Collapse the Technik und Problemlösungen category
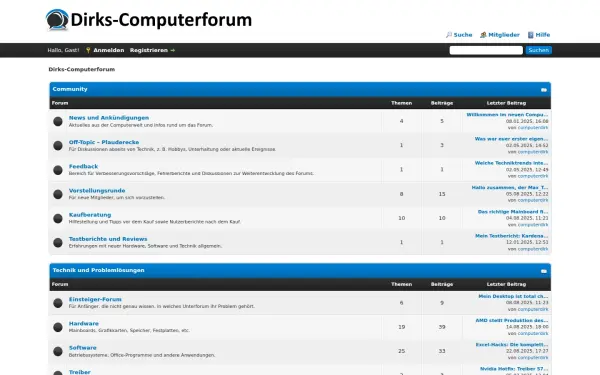Image resolution: width=600 pixels, height=375 pixels. coord(544,271)
